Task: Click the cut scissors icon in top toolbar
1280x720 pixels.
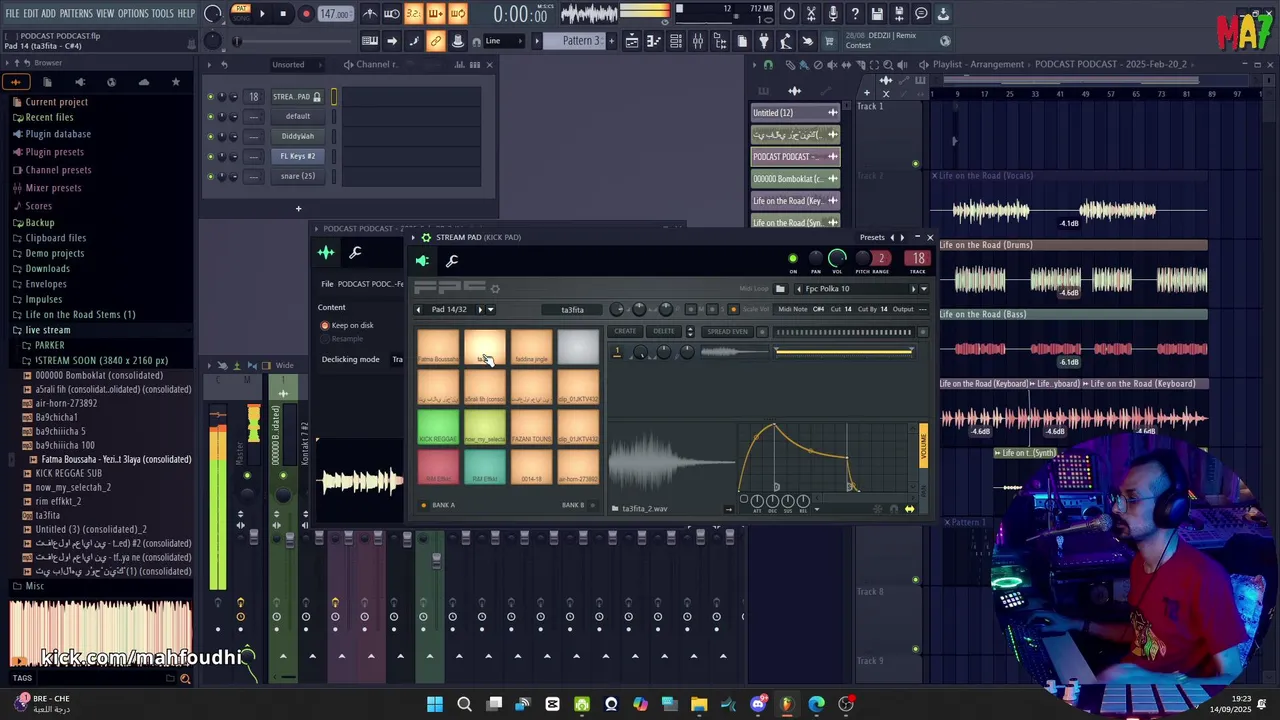Action: click(811, 14)
